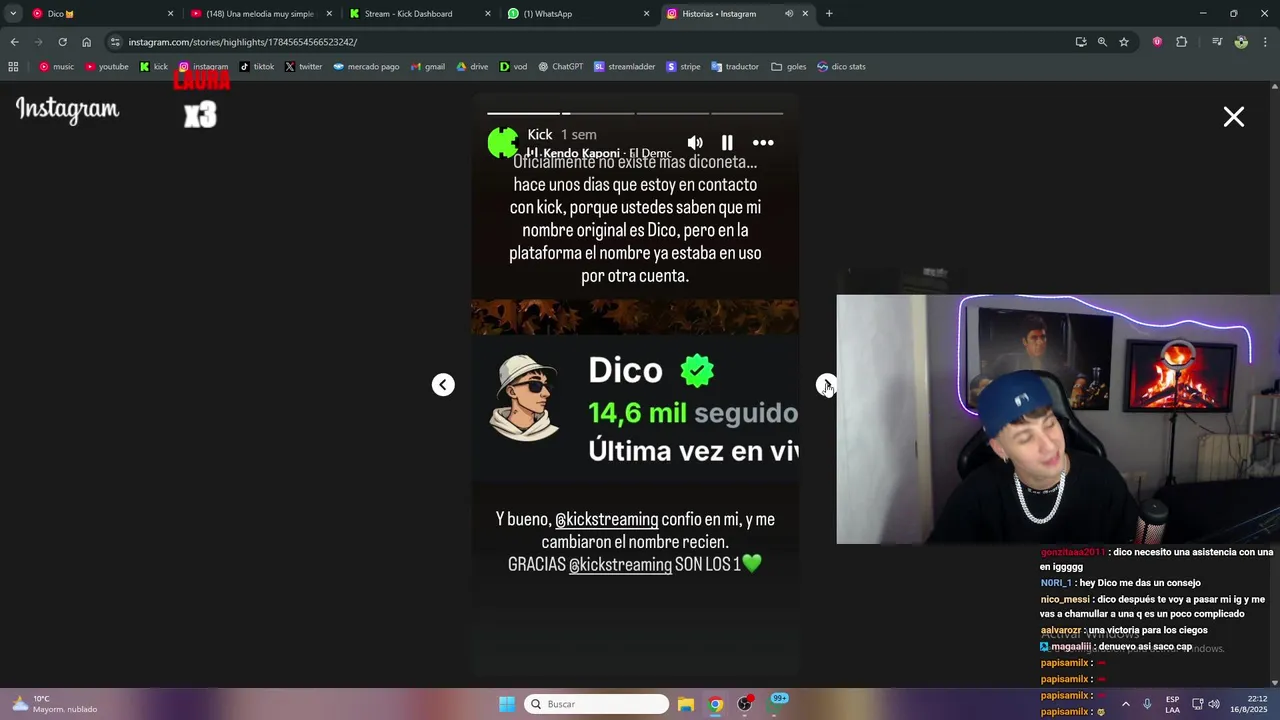The width and height of the screenshot is (1280, 720).
Task: Click the Instagram logo
Action: point(67,110)
